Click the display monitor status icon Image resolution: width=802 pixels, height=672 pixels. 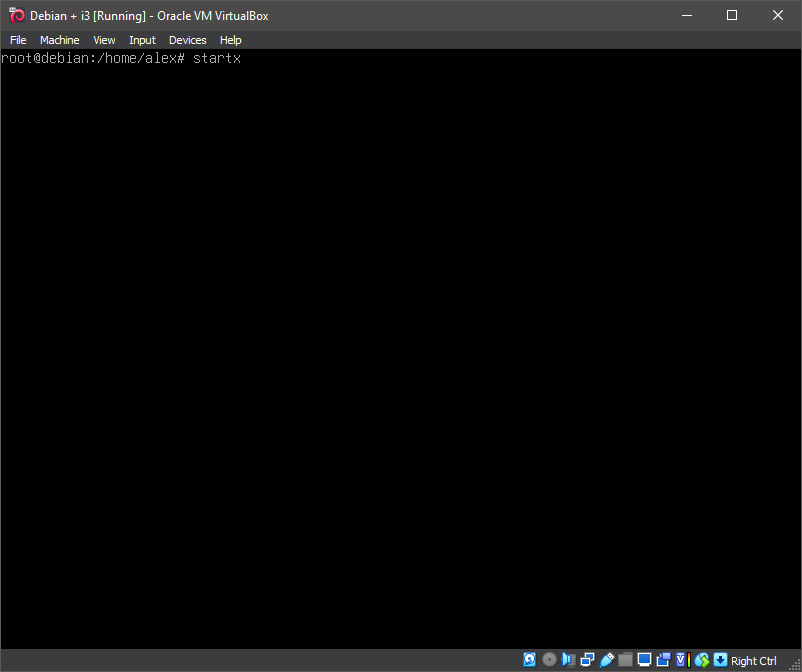click(x=644, y=660)
